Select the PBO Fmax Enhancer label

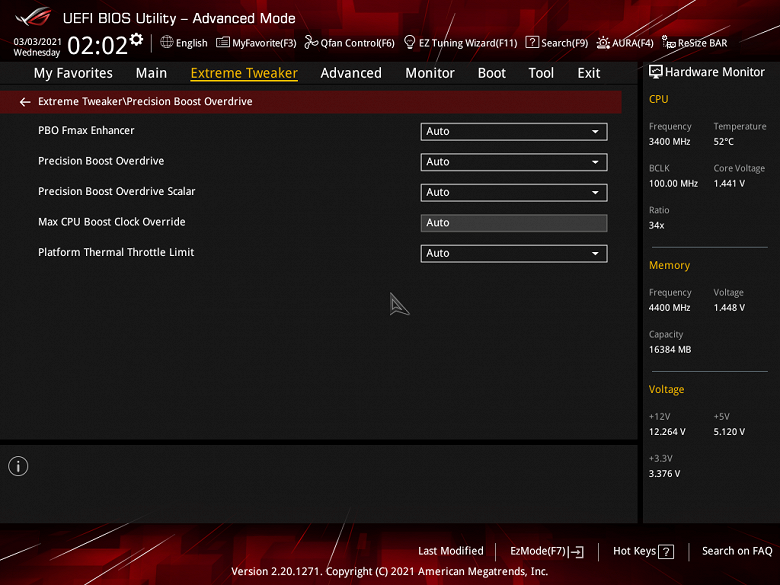pos(86,130)
